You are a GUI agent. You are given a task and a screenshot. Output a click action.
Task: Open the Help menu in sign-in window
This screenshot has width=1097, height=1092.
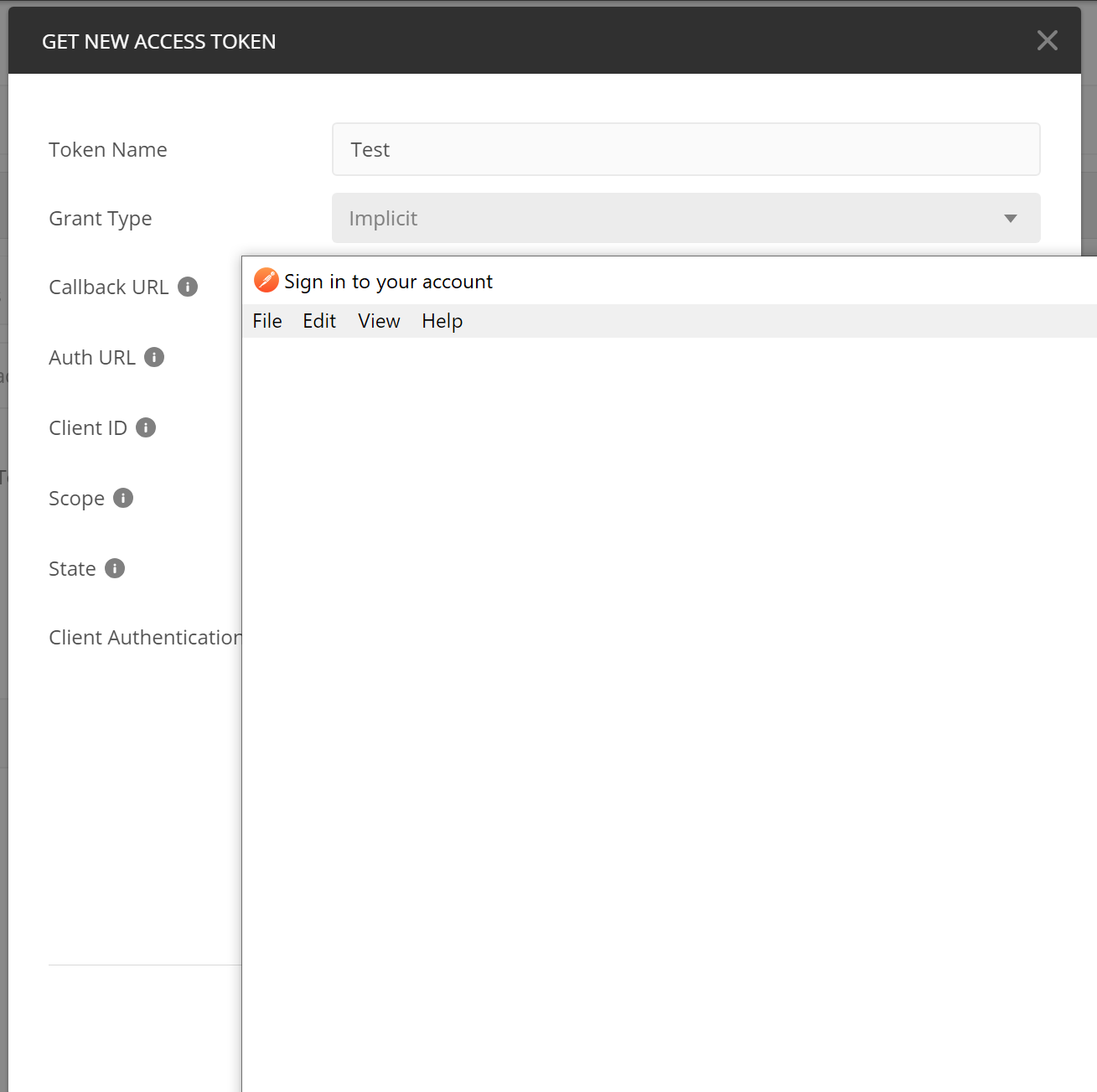tap(442, 321)
